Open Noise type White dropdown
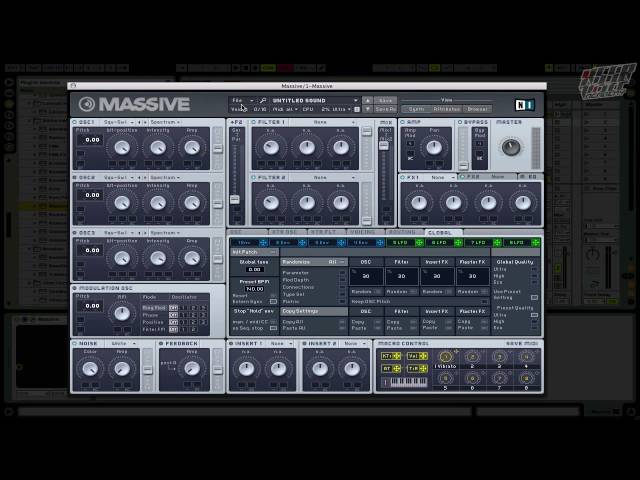 122,344
